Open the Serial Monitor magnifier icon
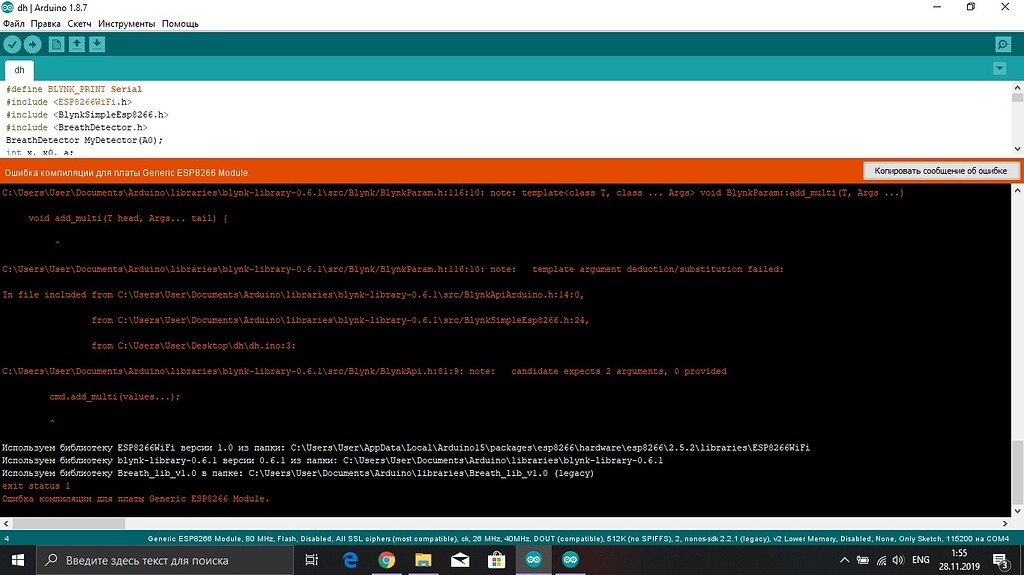The image size is (1024, 575). [1003, 44]
